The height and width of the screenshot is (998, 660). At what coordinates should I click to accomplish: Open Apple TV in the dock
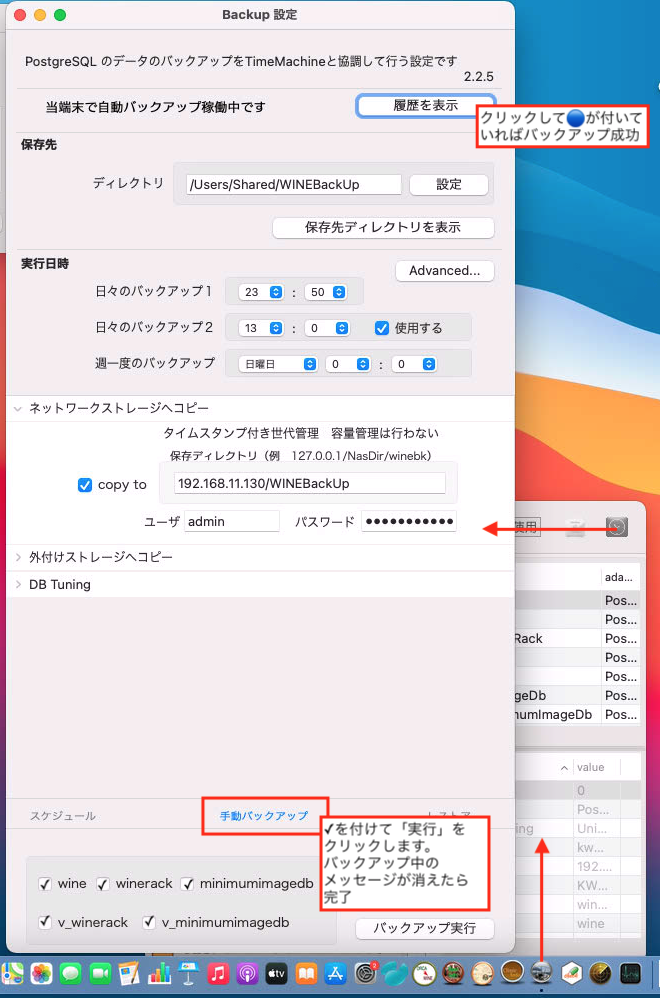[x=277, y=972]
